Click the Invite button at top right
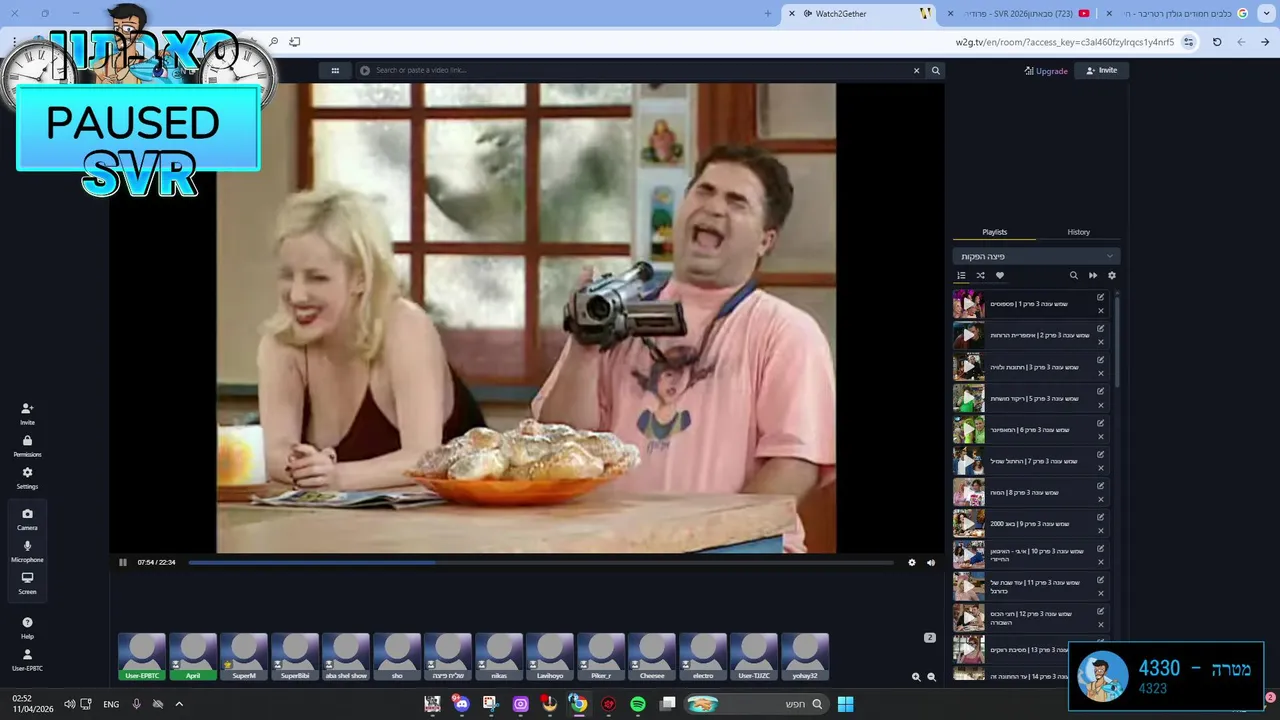 click(1102, 71)
